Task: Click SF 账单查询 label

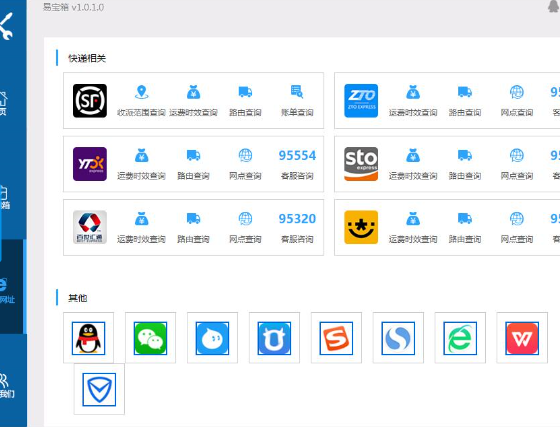Action: pyautogui.click(x=297, y=112)
